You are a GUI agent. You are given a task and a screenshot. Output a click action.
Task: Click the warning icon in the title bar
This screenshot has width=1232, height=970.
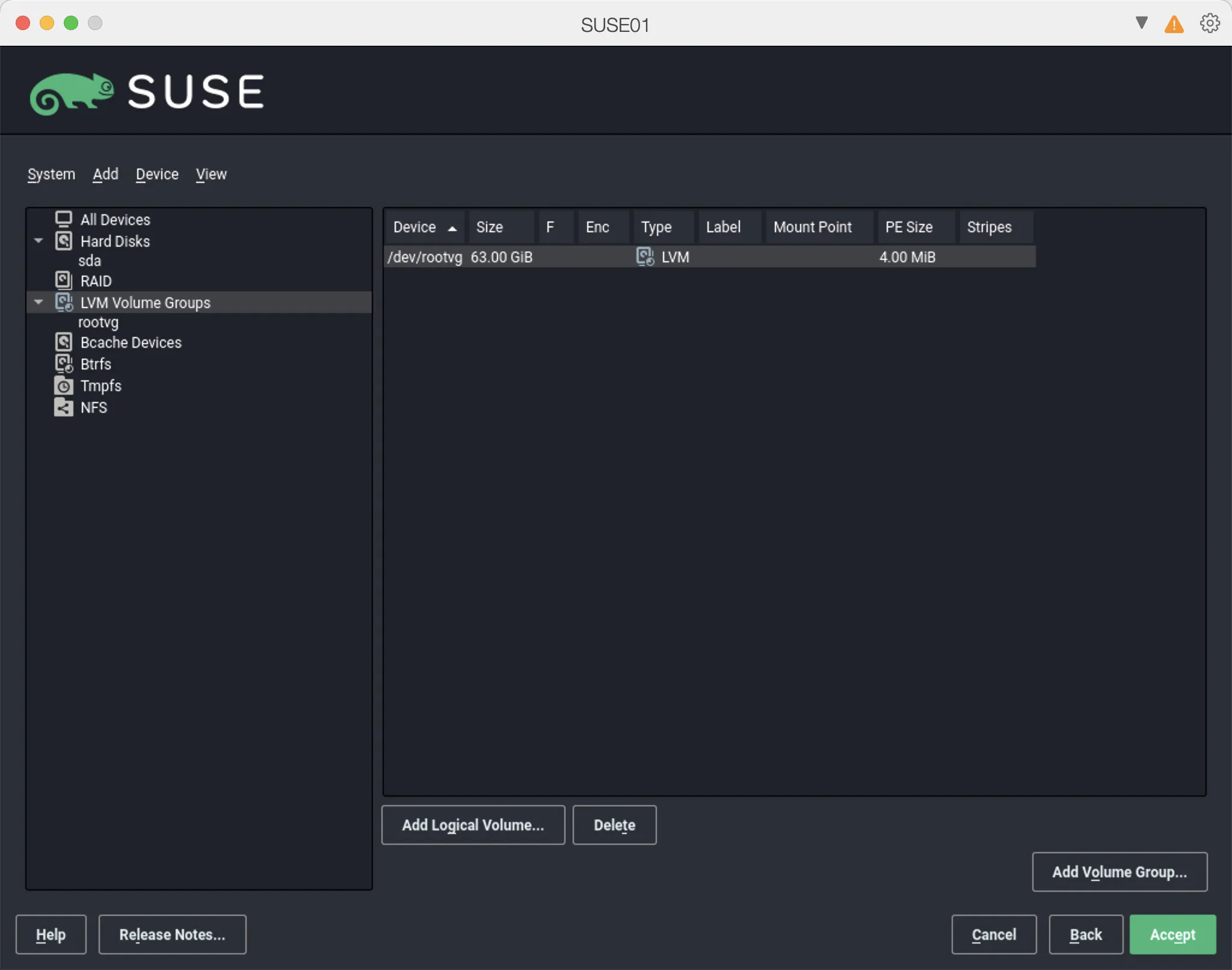coord(1173,25)
